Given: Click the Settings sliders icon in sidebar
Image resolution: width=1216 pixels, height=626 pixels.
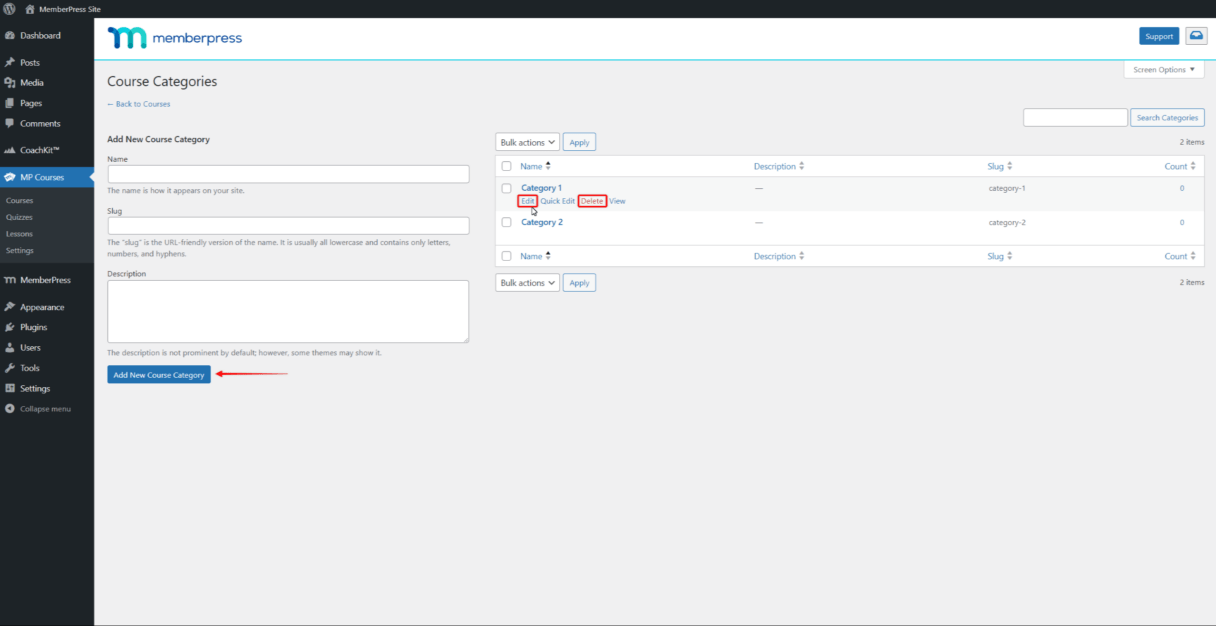Looking at the screenshot, I should [x=10, y=388].
